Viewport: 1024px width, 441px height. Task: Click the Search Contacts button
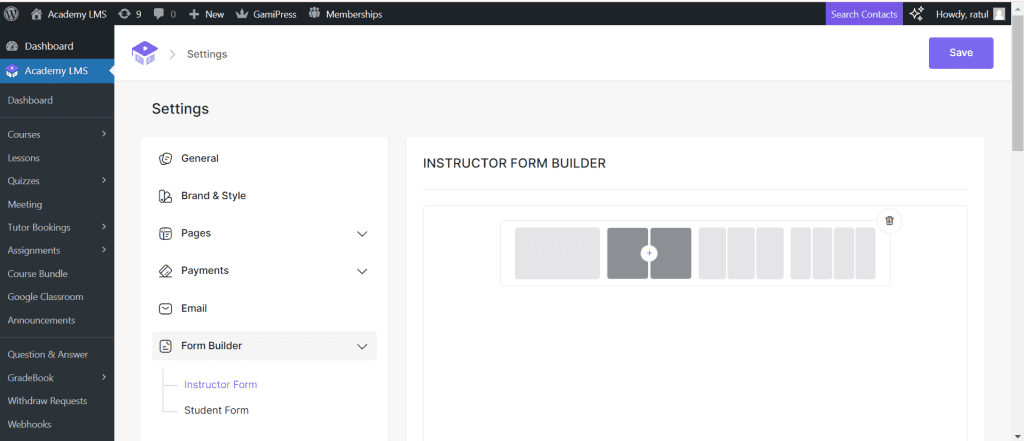pos(864,14)
